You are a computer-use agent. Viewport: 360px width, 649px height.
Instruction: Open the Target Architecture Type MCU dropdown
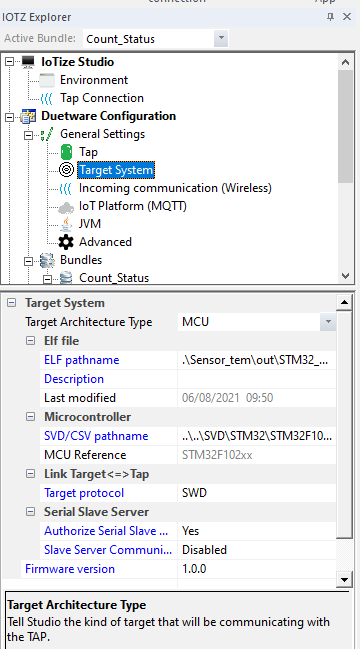coord(328,322)
